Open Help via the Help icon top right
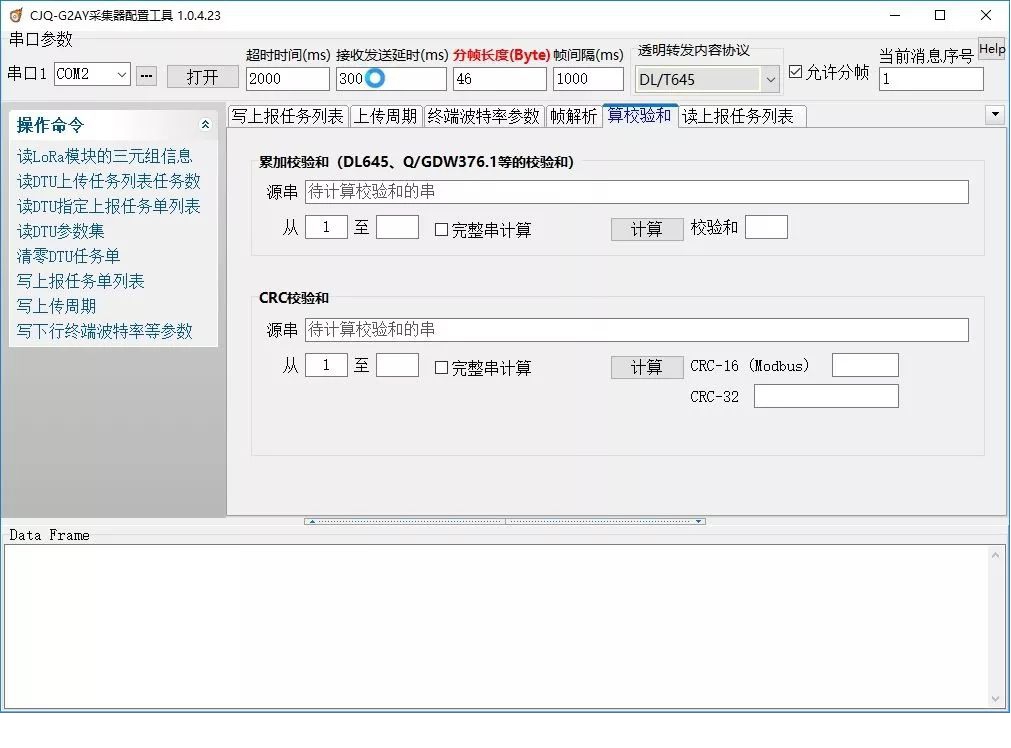Screen dimensions: 1011x748 991,47
